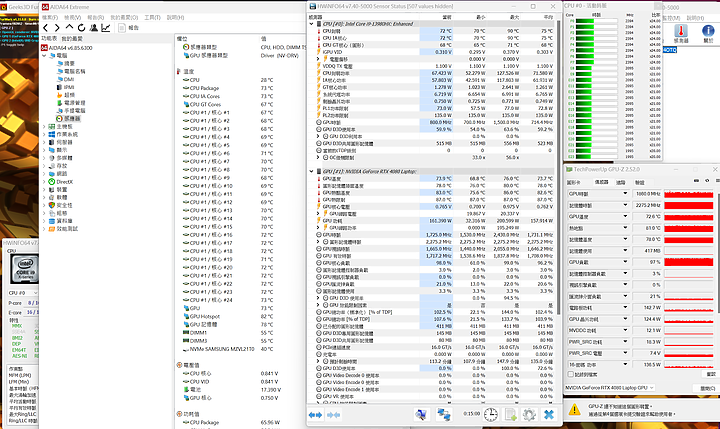Click AIDA64 Back navigation arrow
This screenshot has width=720, height=429.
45,28
